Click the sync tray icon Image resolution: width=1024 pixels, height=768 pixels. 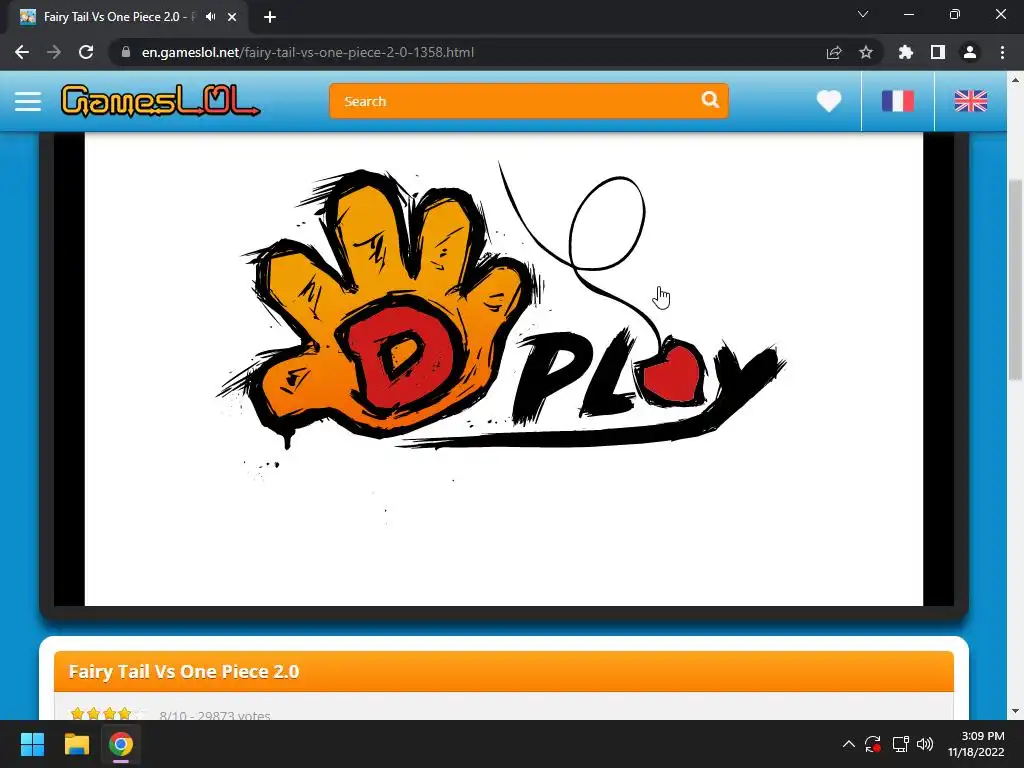pyautogui.click(x=873, y=744)
